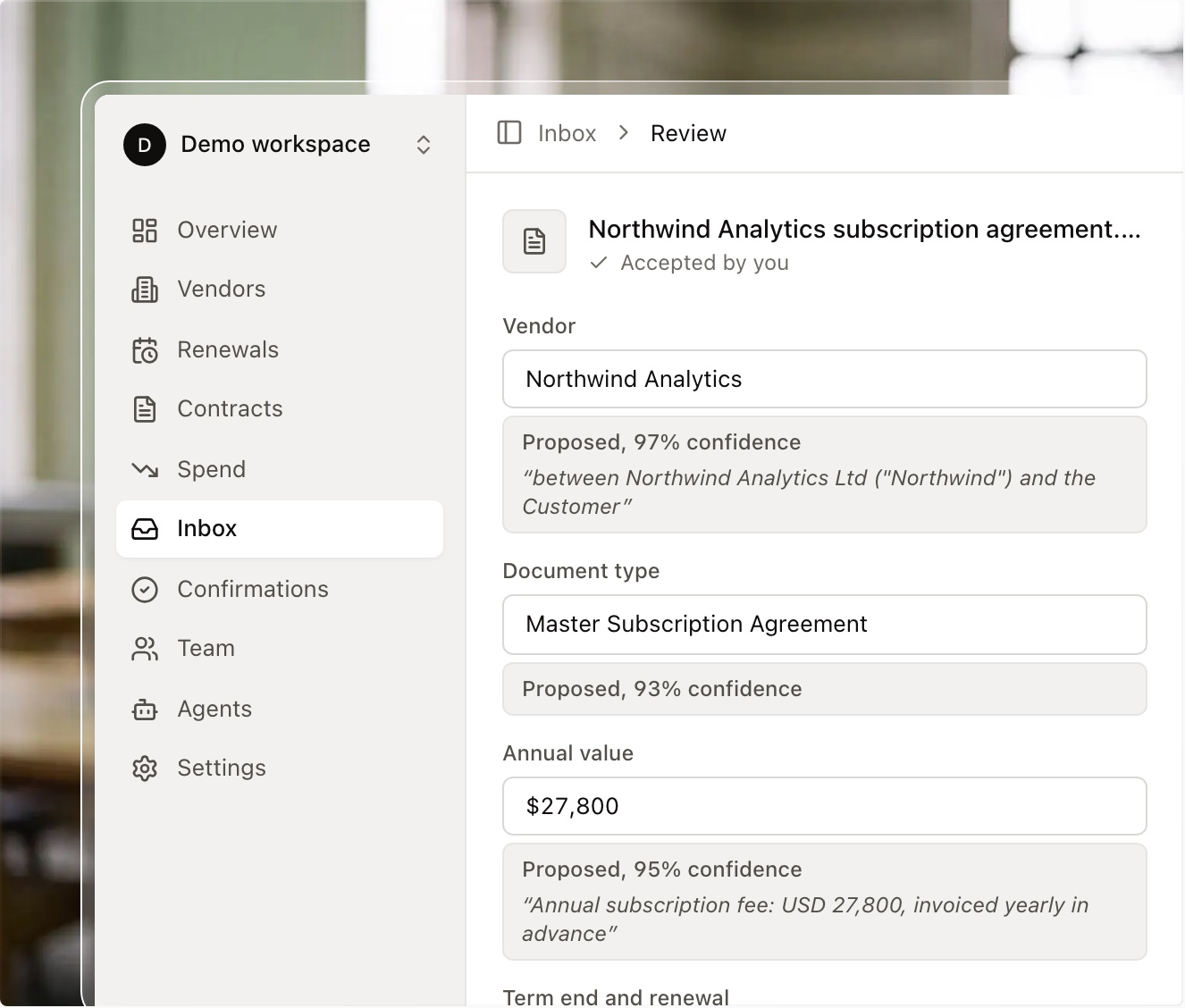The image size is (1185, 1008).
Task: Click 'Proposed, 95% confidence' text
Action: (x=661, y=869)
